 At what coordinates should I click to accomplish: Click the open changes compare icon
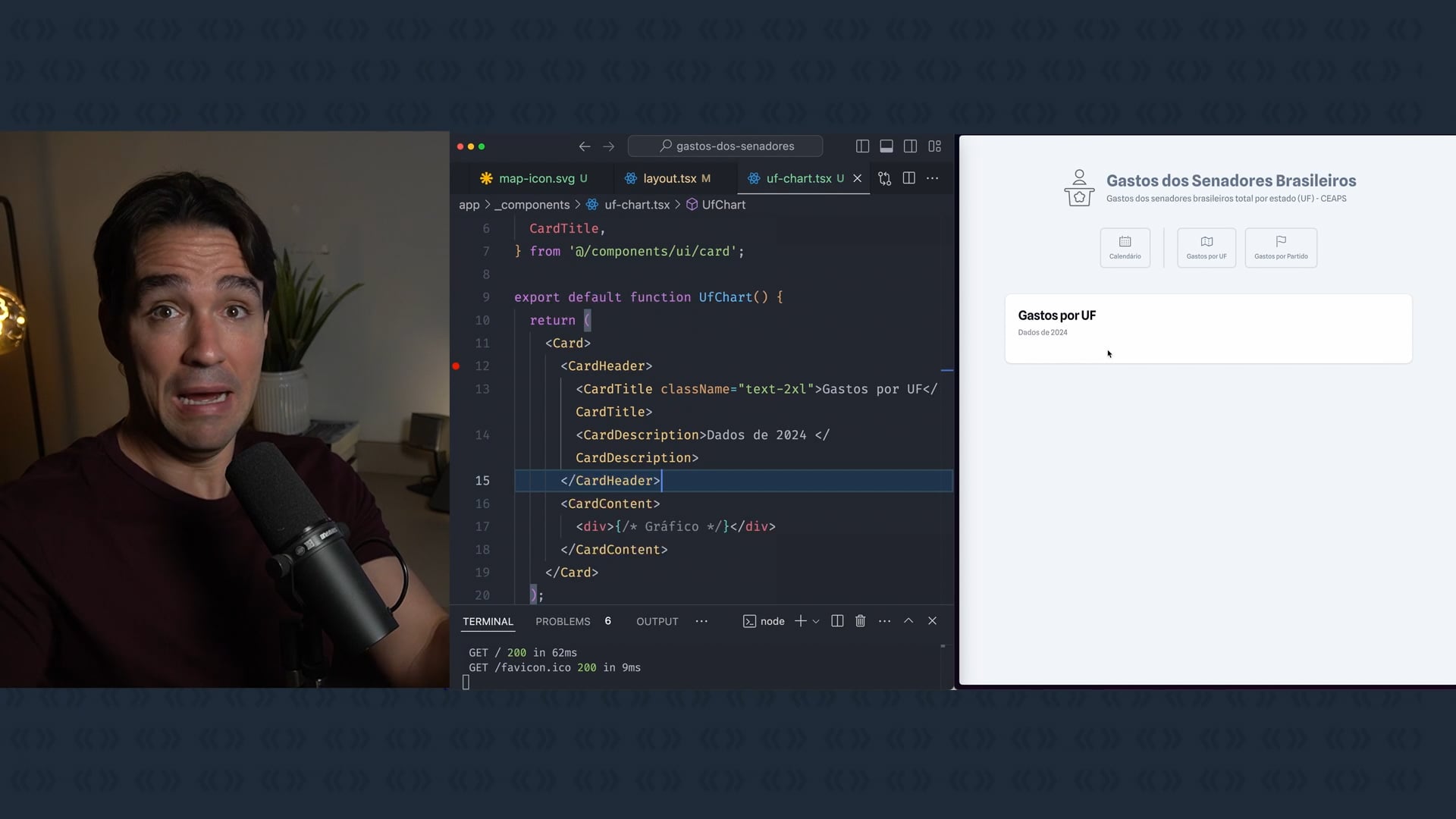884,178
